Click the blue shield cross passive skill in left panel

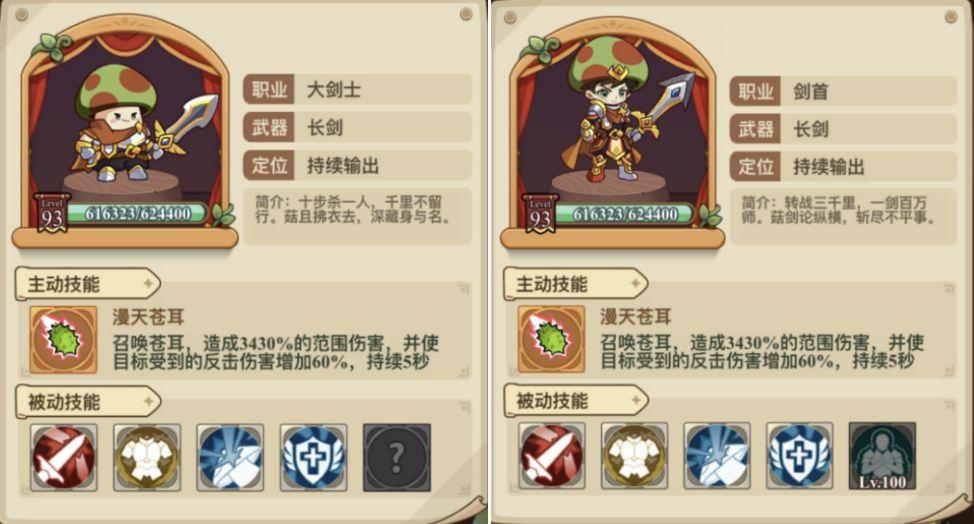[x=313, y=458]
